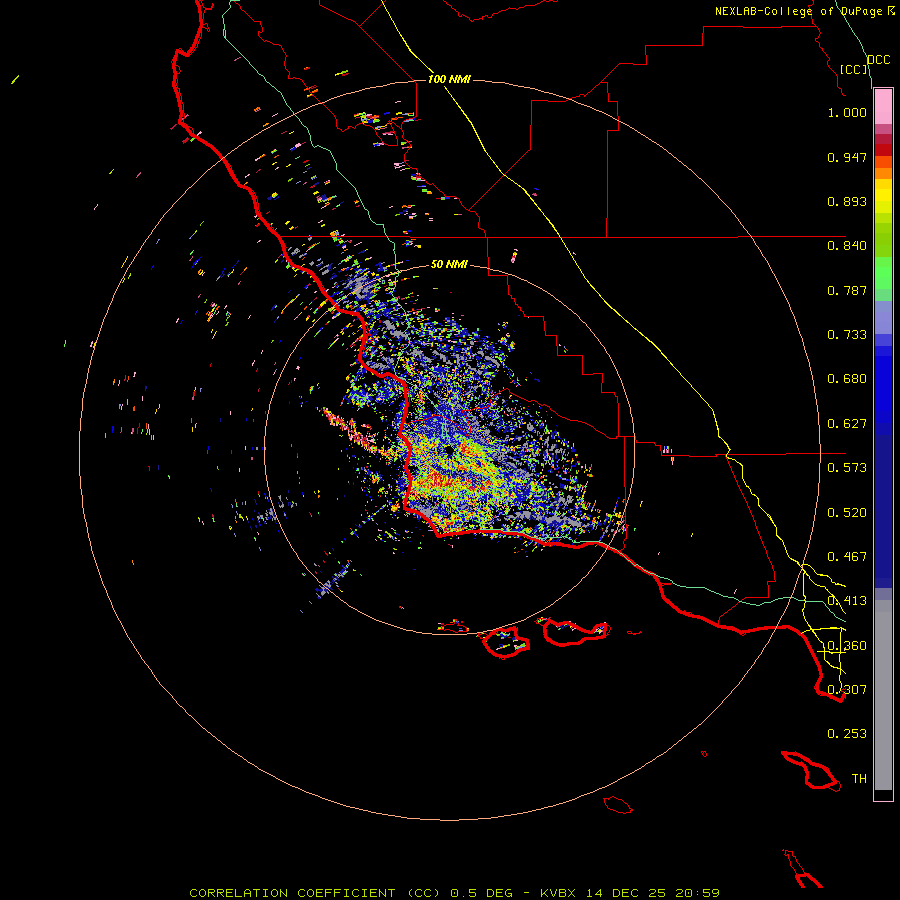This screenshot has width=900, height=900.
Task: Select the 0.627 scale value
Action: coord(847,424)
